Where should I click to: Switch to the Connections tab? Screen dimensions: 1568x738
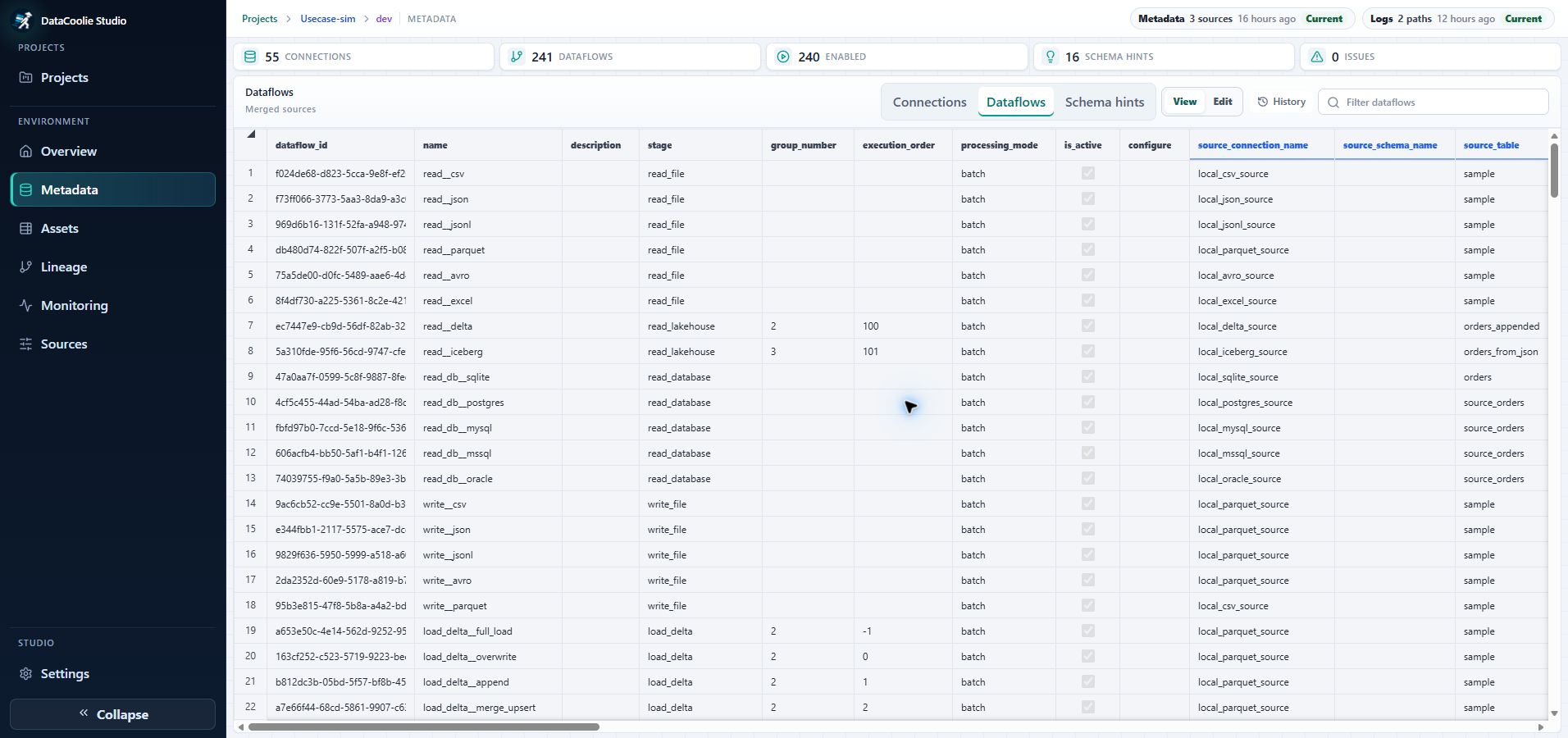pos(929,102)
